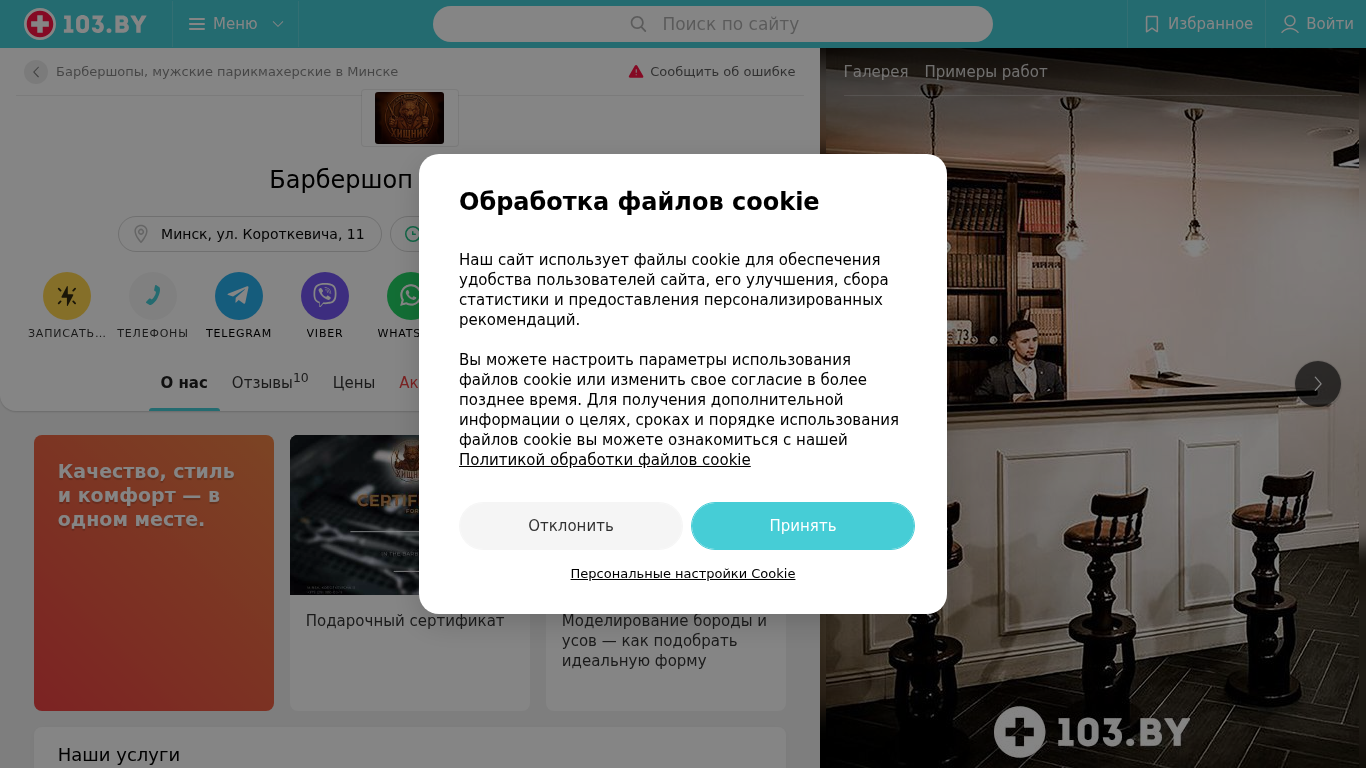Click the phone numbers icon
Image resolution: width=1366 pixels, height=768 pixels.
coord(153,296)
